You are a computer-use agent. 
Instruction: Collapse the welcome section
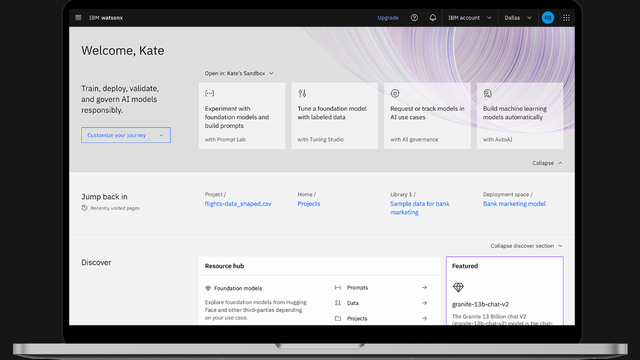pos(547,163)
